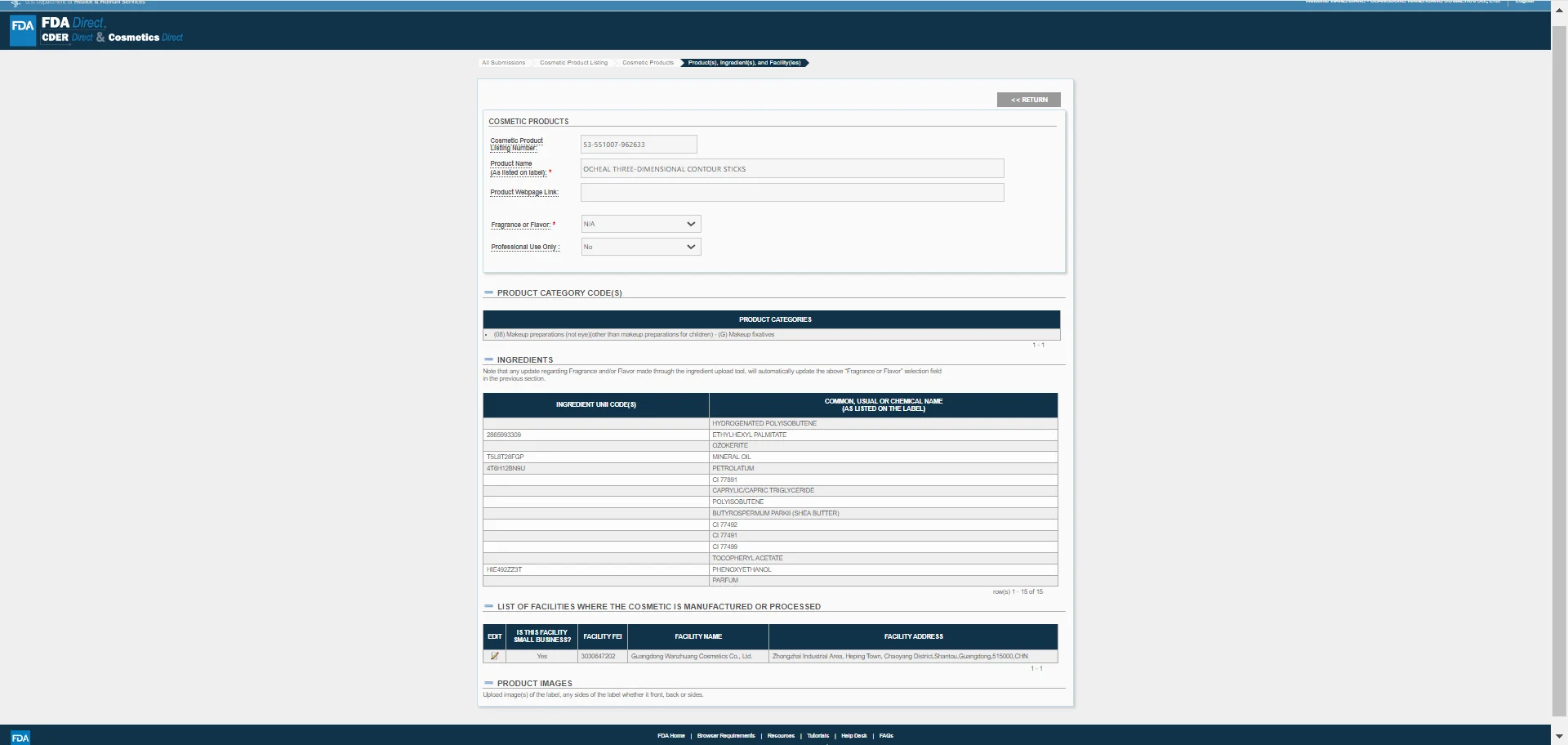This screenshot has width=1568, height=745.
Task: Click the Product Webpage Link input field
Action: (792, 193)
